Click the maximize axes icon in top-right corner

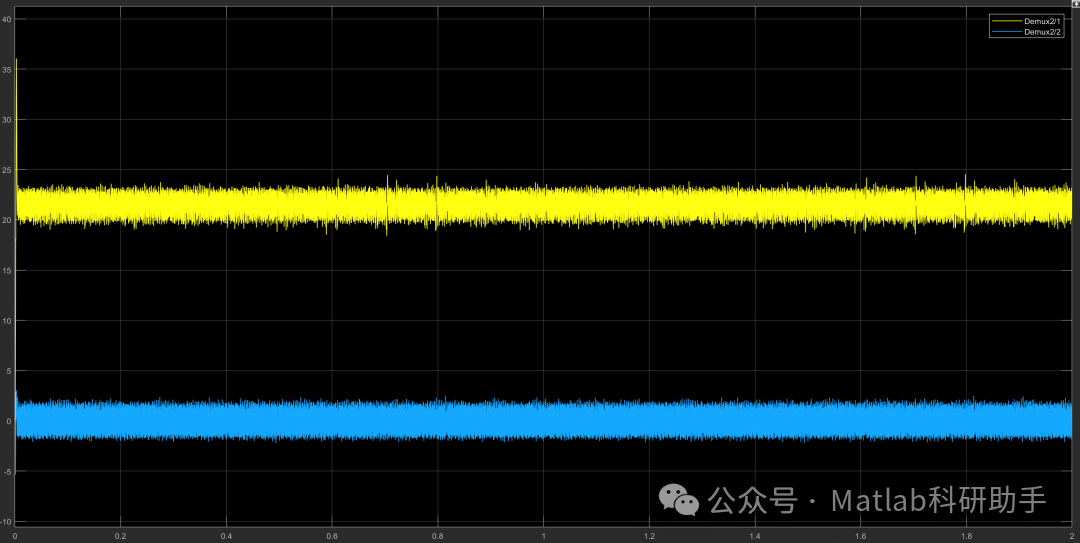tap(1075, 3)
